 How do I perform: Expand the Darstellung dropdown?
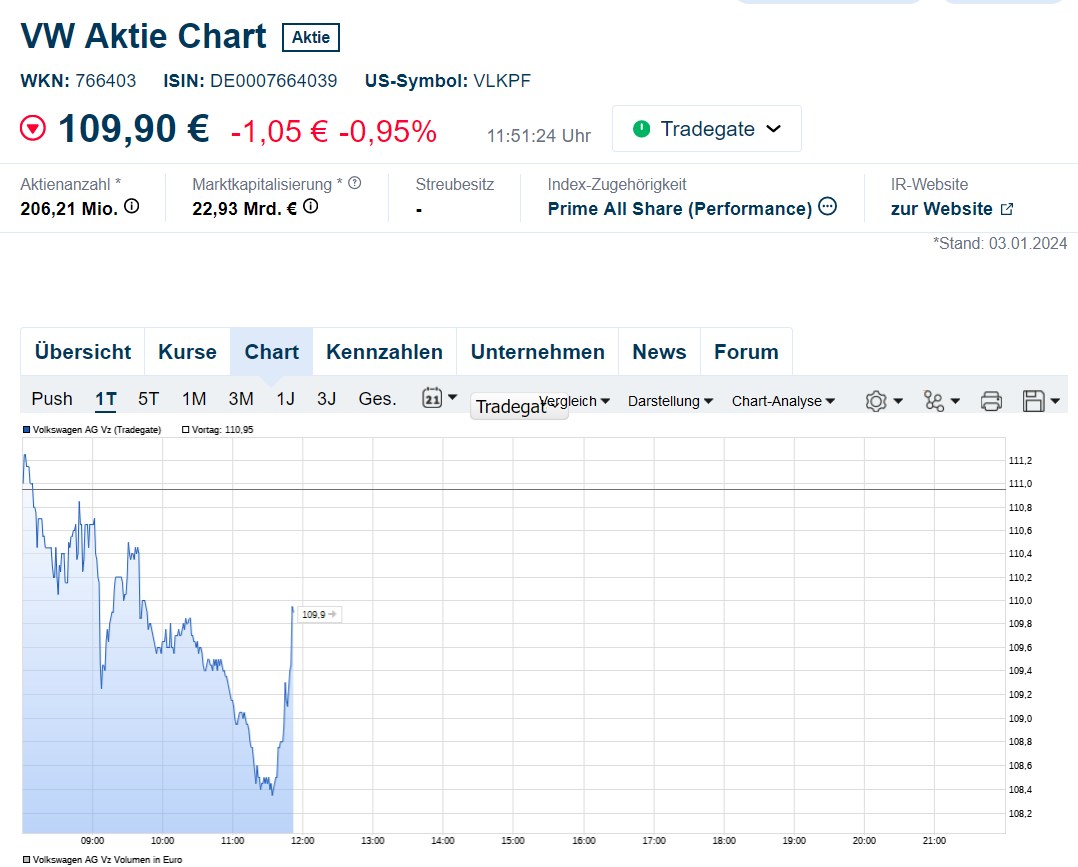point(670,401)
